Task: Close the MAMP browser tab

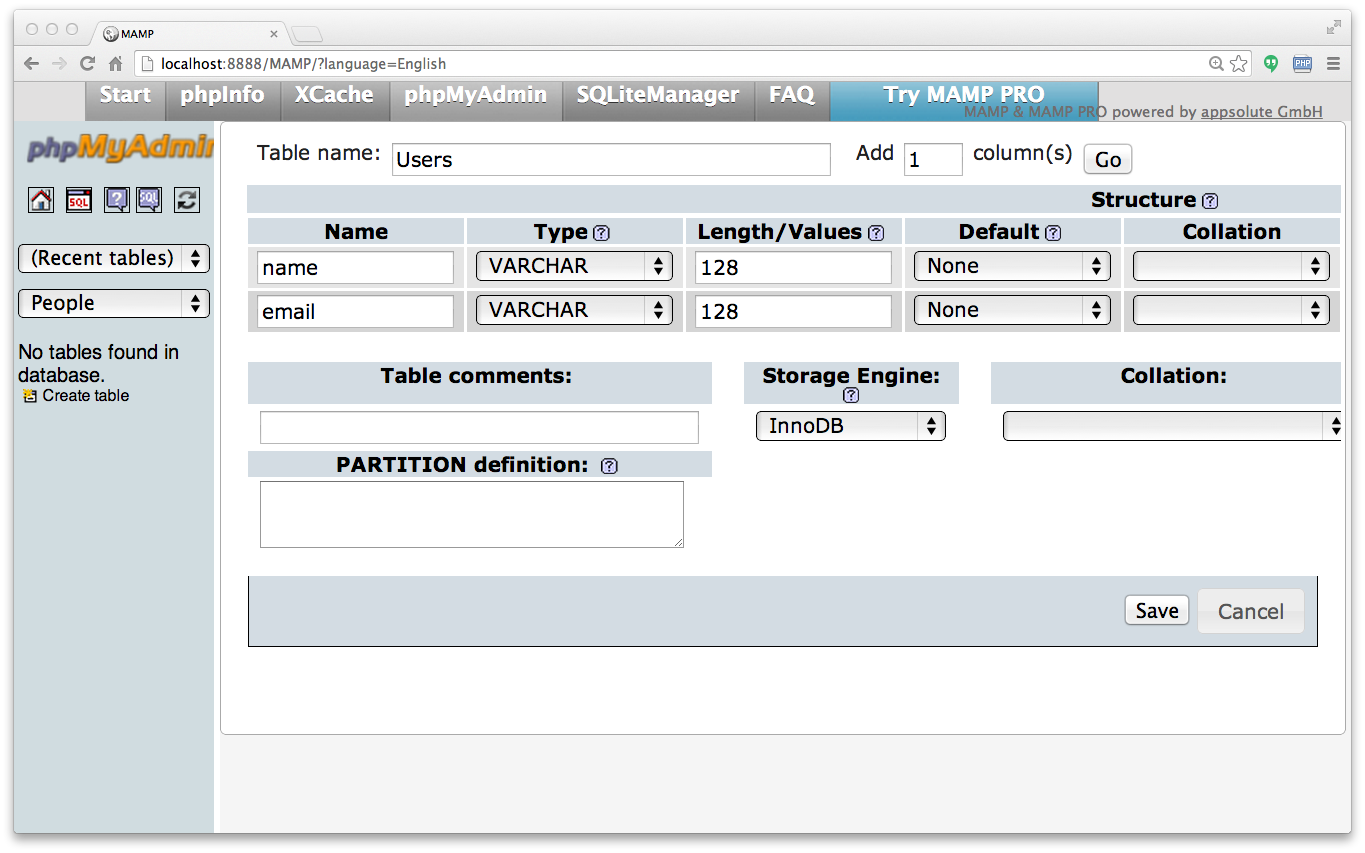Action: pyautogui.click(x=275, y=34)
